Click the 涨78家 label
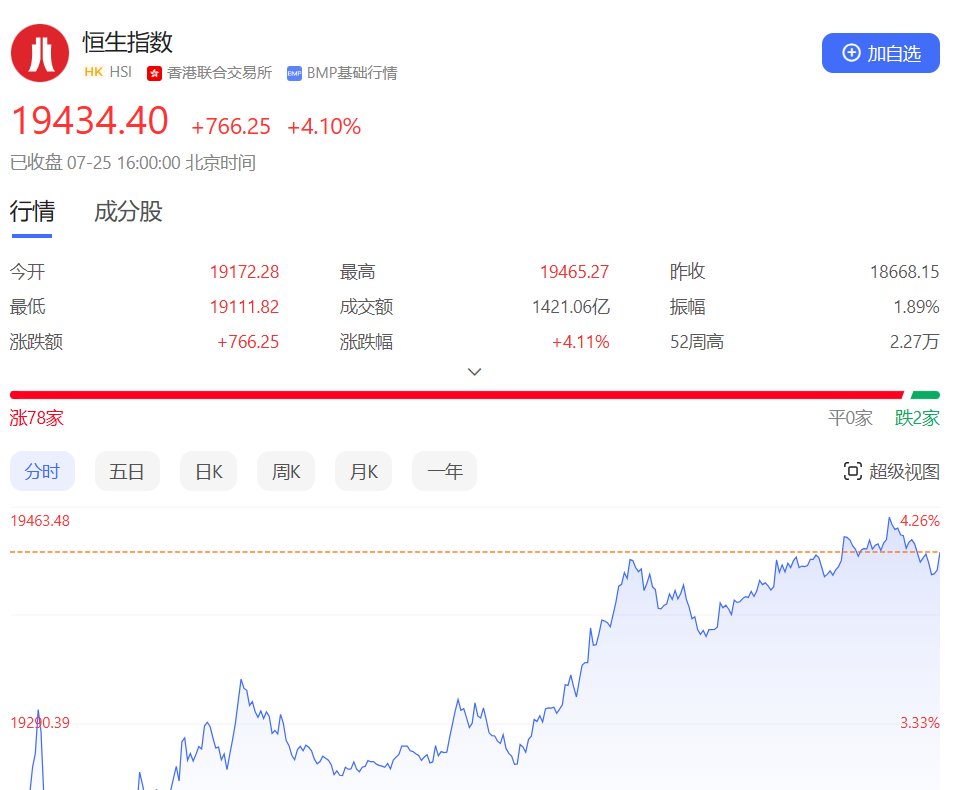Viewport: 961px width, 790px height. pyautogui.click(x=37, y=418)
